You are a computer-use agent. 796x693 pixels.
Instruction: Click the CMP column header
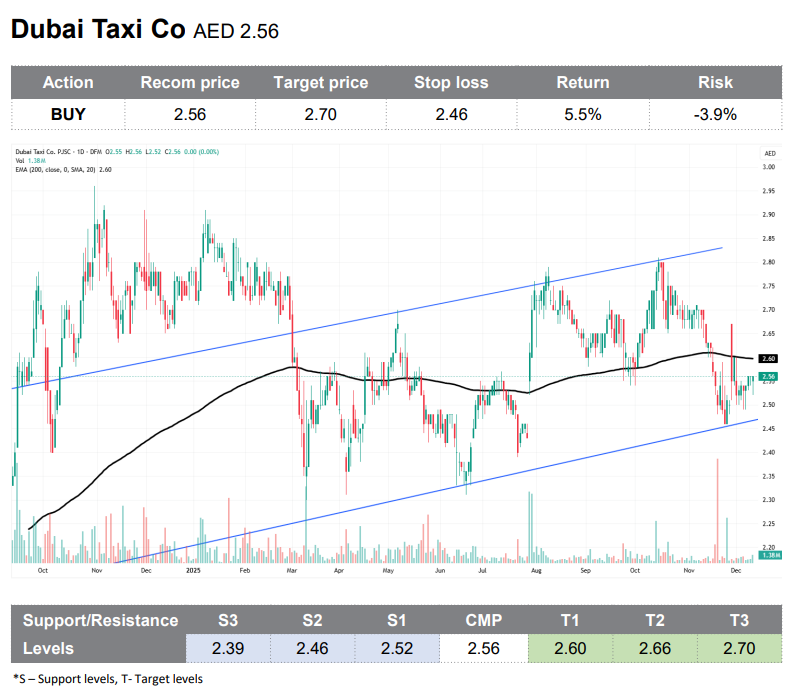pos(482,620)
